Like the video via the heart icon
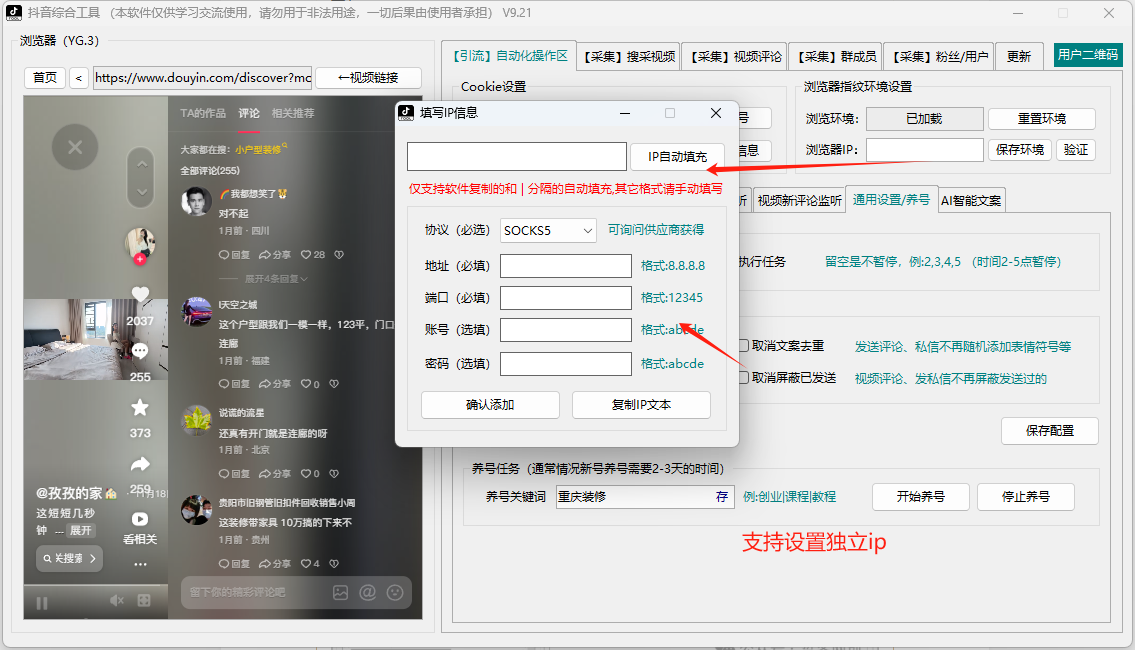Image resolution: width=1135 pixels, height=650 pixels. (139, 292)
